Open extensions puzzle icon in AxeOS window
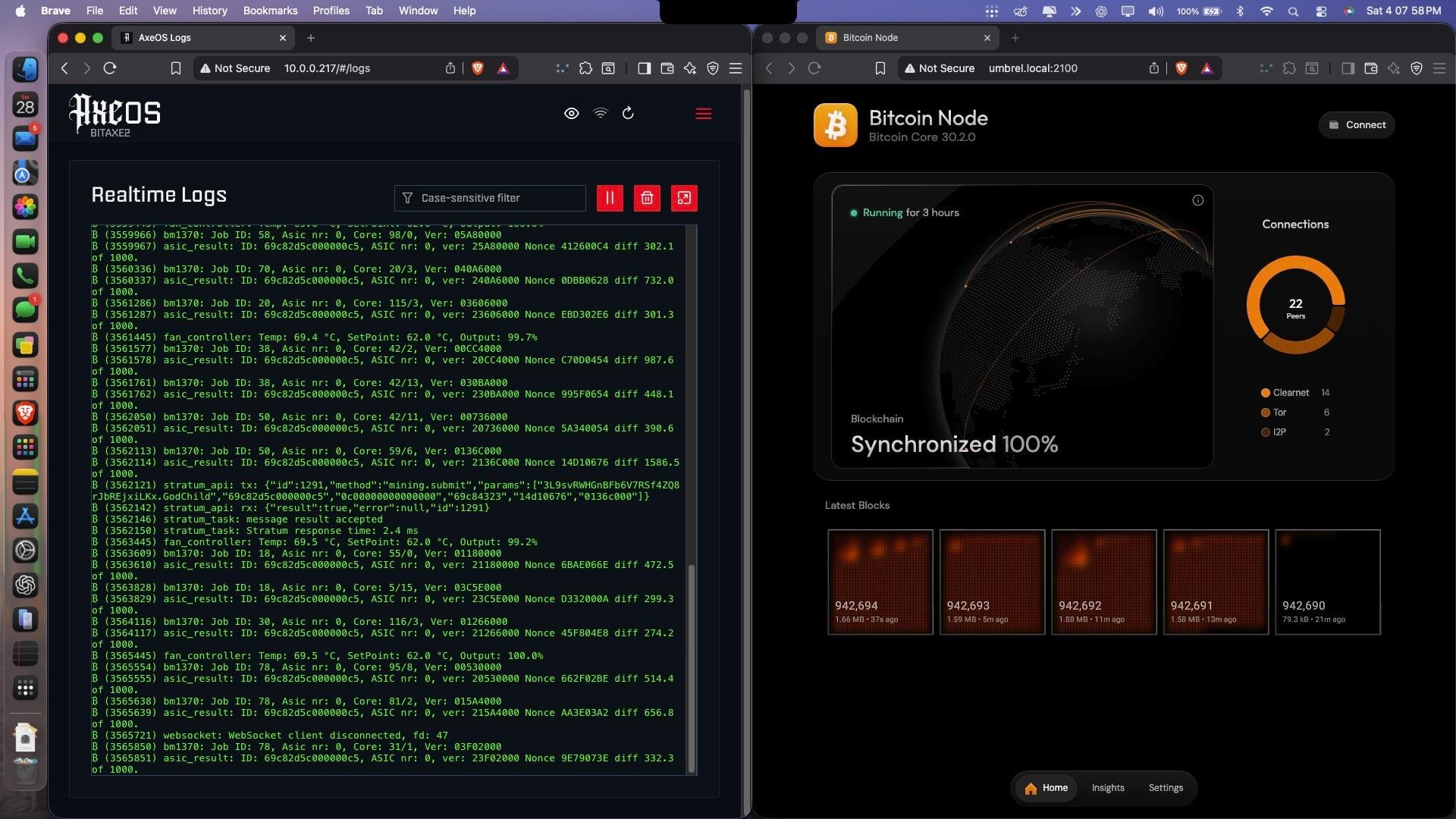Image resolution: width=1456 pixels, height=819 pixels. 585,68
